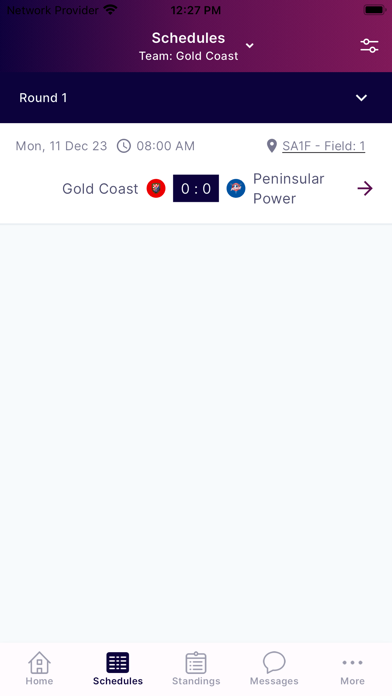Switch to the Standings tab label
The image size is (392, 696).
[196, 681]
